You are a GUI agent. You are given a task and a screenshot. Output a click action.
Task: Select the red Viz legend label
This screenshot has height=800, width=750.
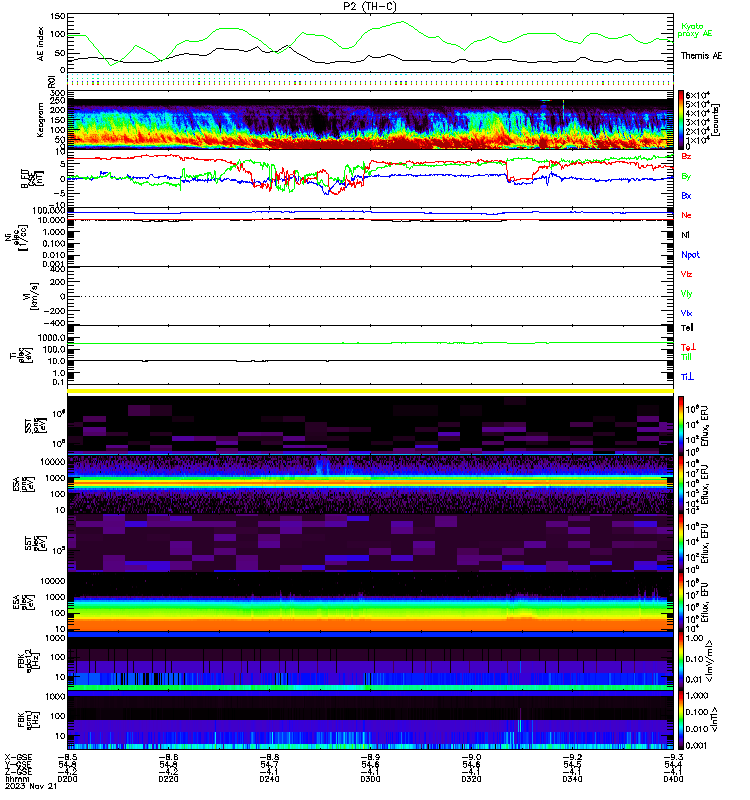686,274
